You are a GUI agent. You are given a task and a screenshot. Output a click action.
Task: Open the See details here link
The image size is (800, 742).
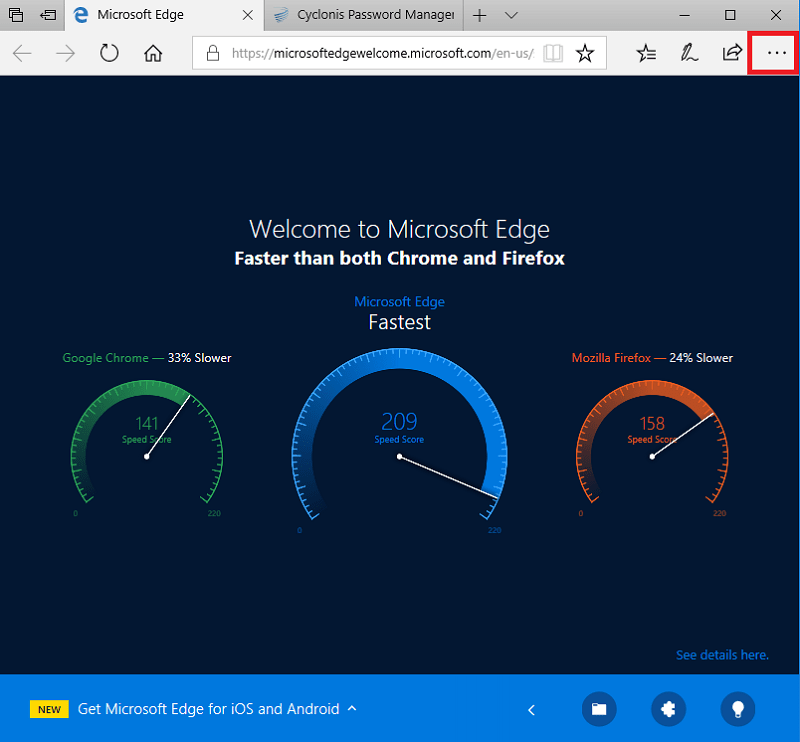[722, 655]
